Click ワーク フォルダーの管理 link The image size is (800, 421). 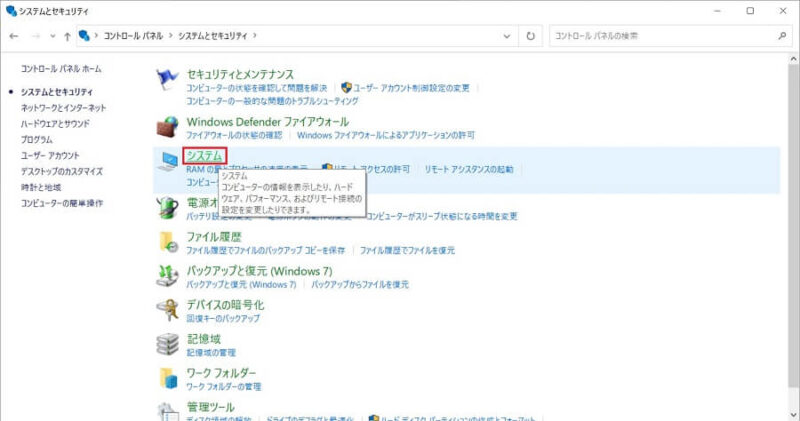[223, 386]
